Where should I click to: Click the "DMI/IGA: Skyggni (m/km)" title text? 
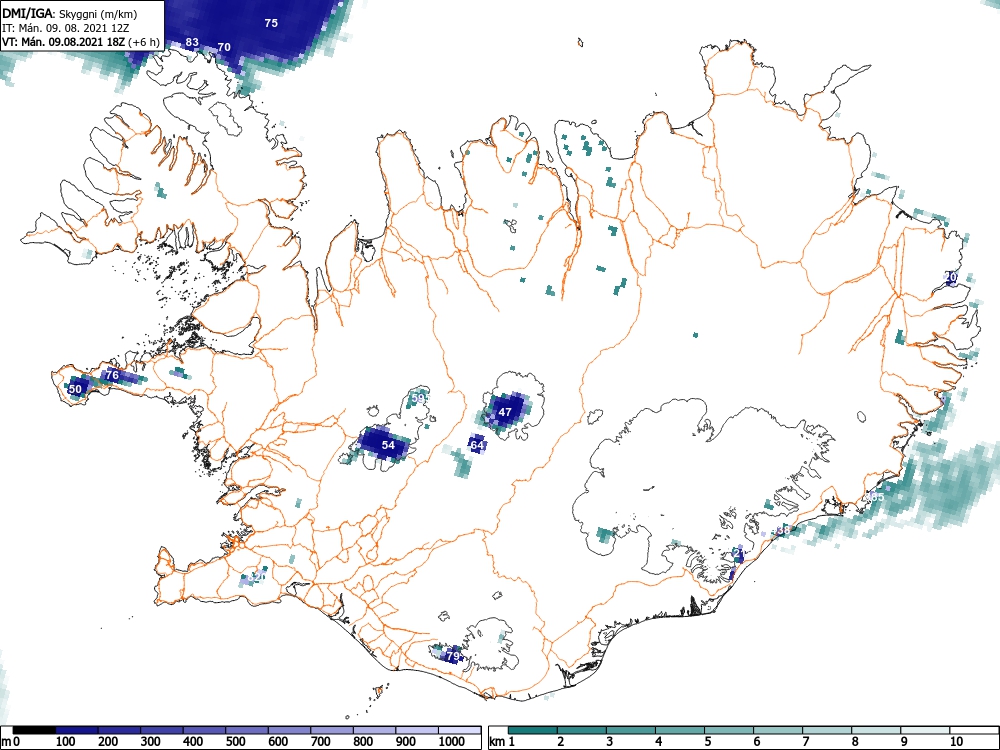point(70,13)
